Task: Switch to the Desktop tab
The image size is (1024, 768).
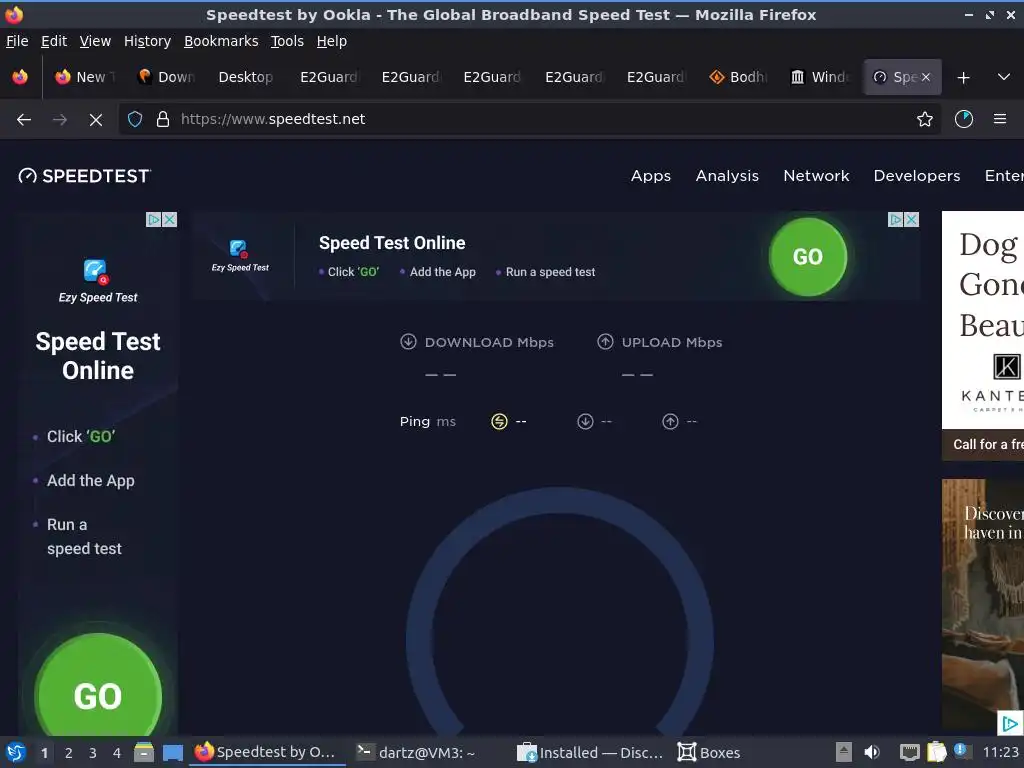Action: pos(246,77)
